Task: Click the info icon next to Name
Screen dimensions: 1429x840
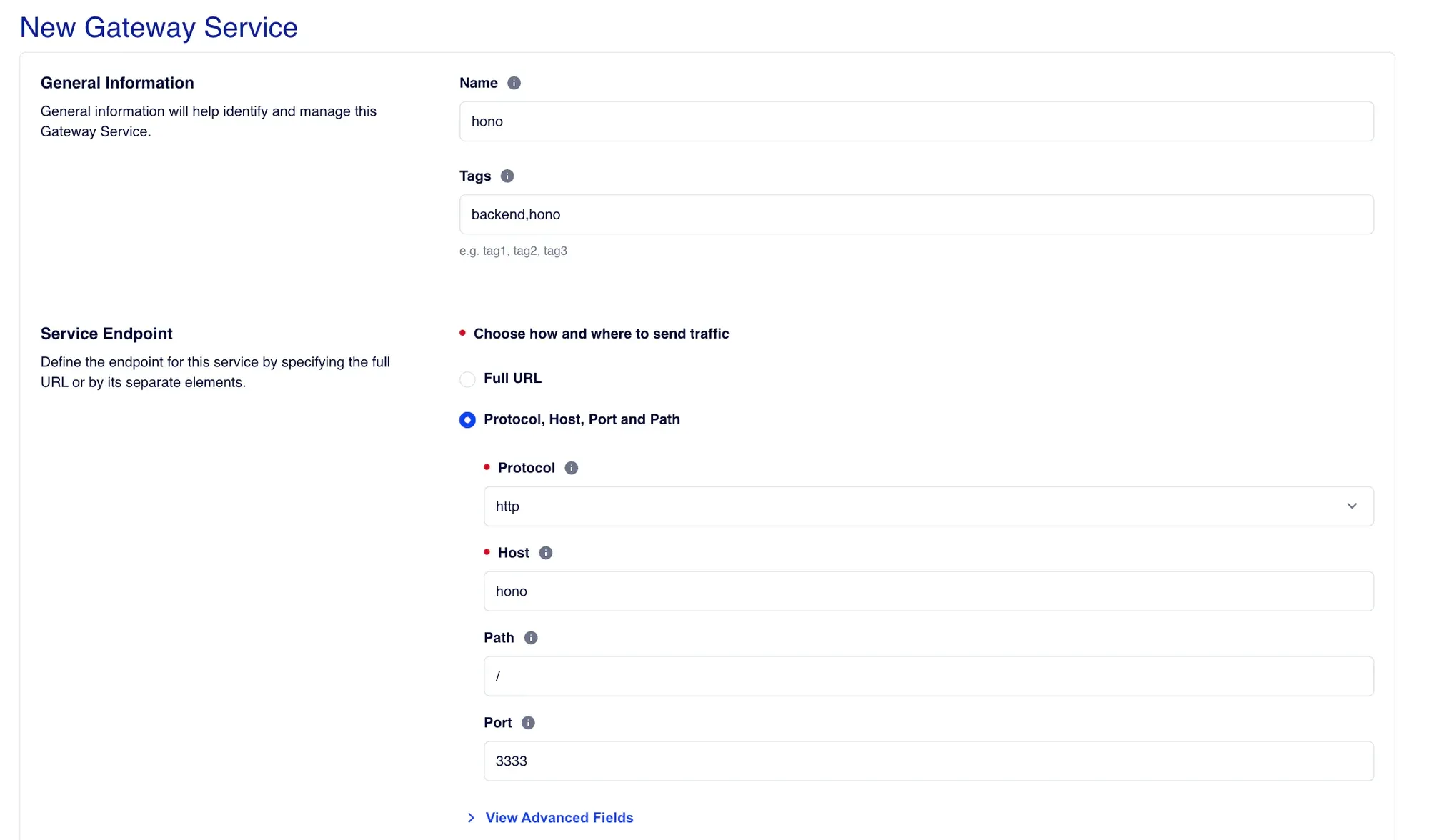Action: tap(514, 83)
